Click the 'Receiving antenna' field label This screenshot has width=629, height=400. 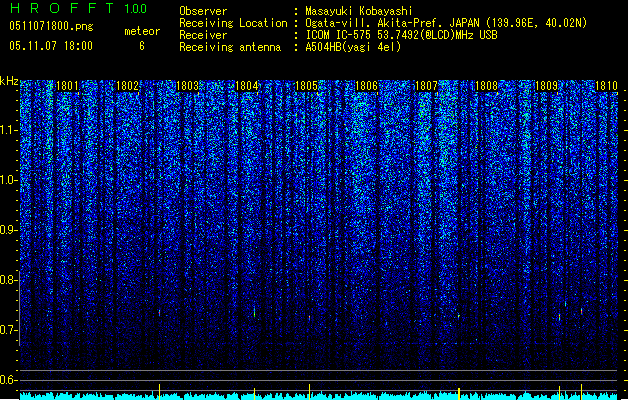pos(230,47)
